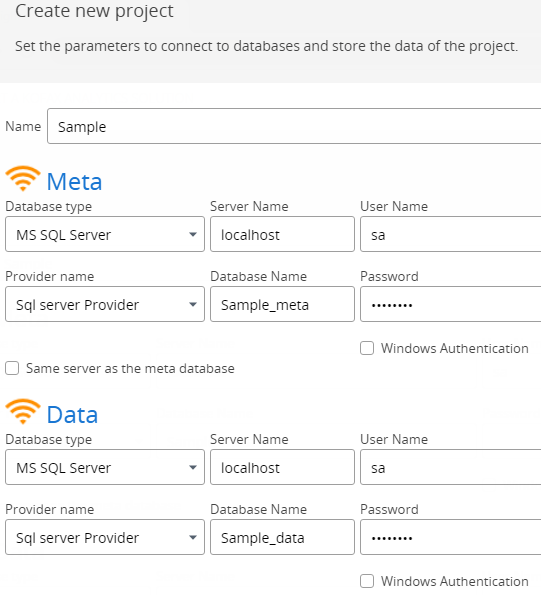Click Sample_meta Database Name field
The image size is (541, 595).
tap(282, 304)
